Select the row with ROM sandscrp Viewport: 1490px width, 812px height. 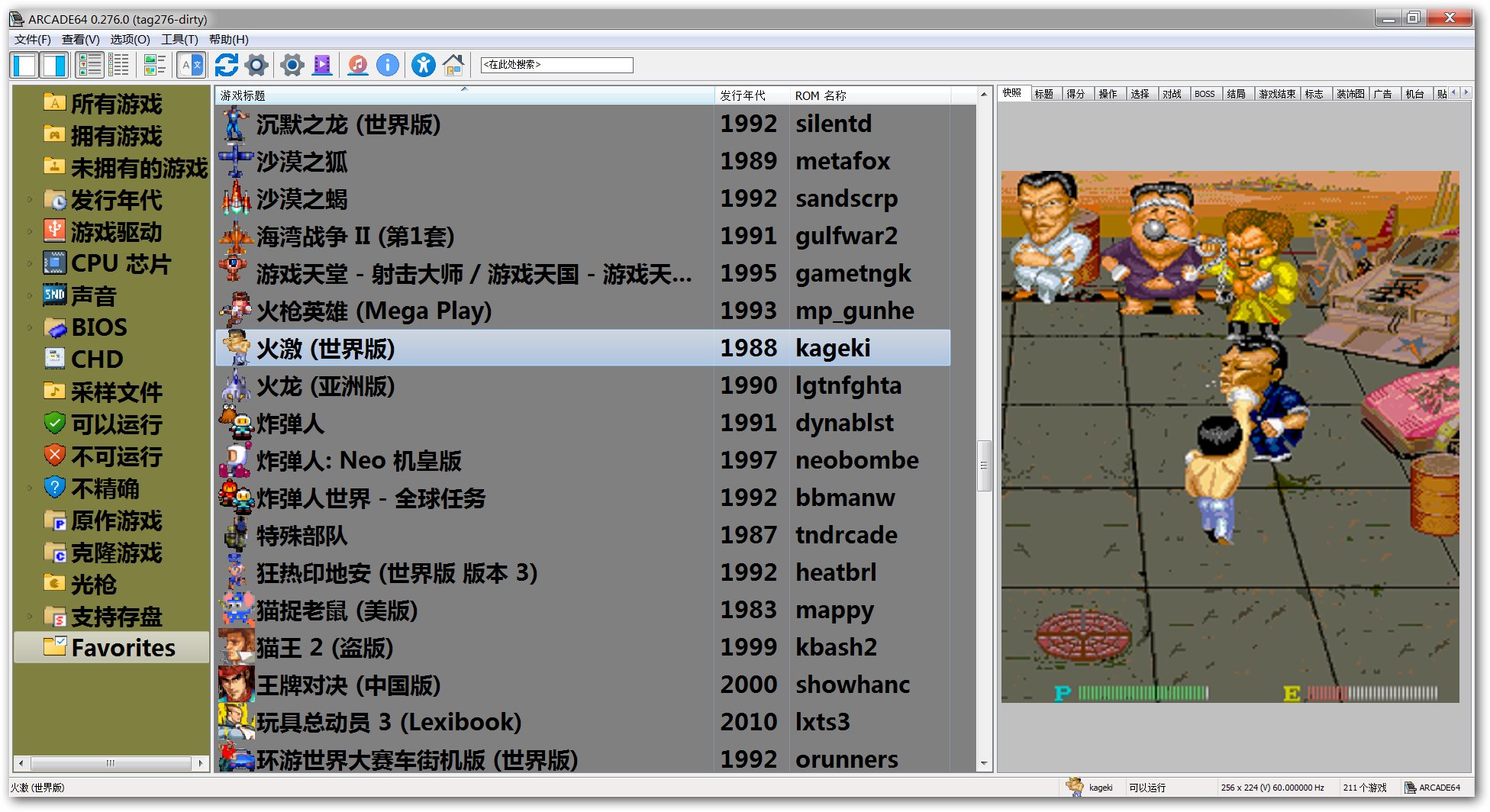pyautogui.click(x=583, y=198)
